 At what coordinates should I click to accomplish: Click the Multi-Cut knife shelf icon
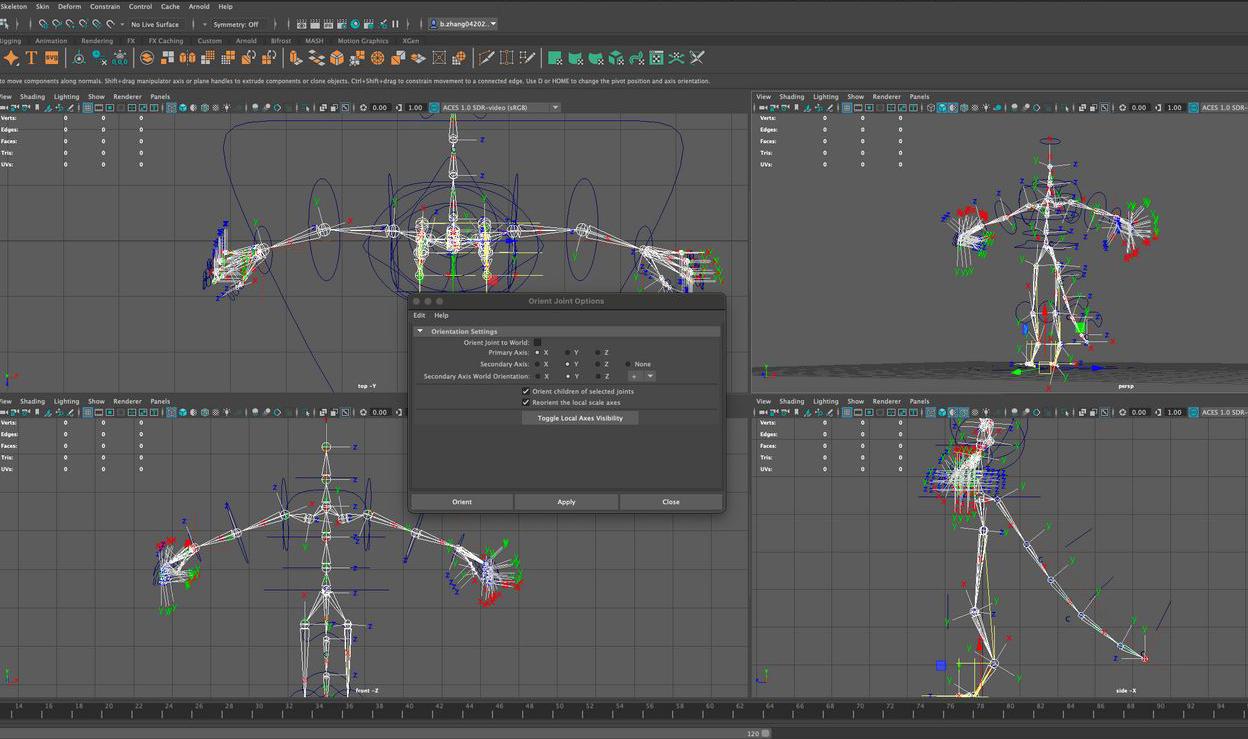tap(487, 58)
